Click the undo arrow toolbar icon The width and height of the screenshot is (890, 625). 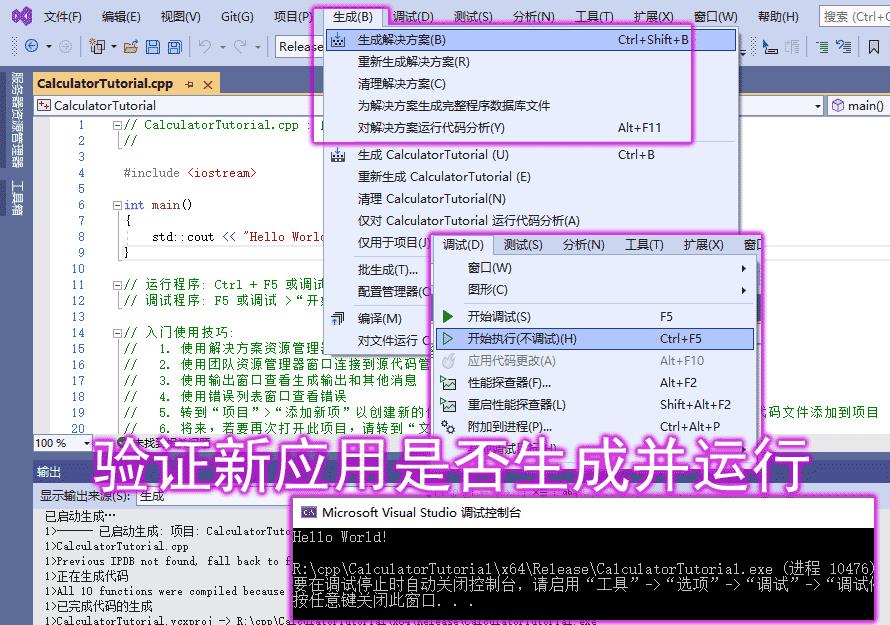[x=206, y=46]
